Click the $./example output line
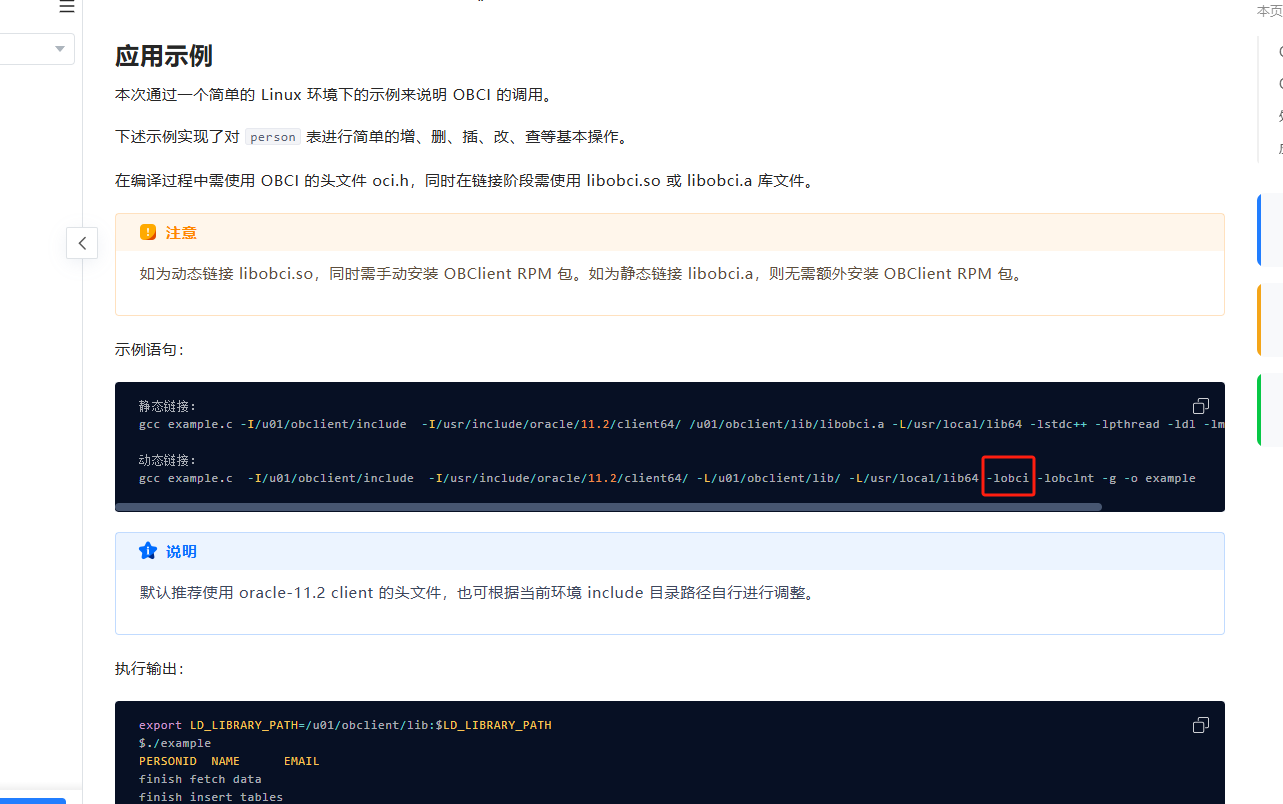 click(175, 743)
